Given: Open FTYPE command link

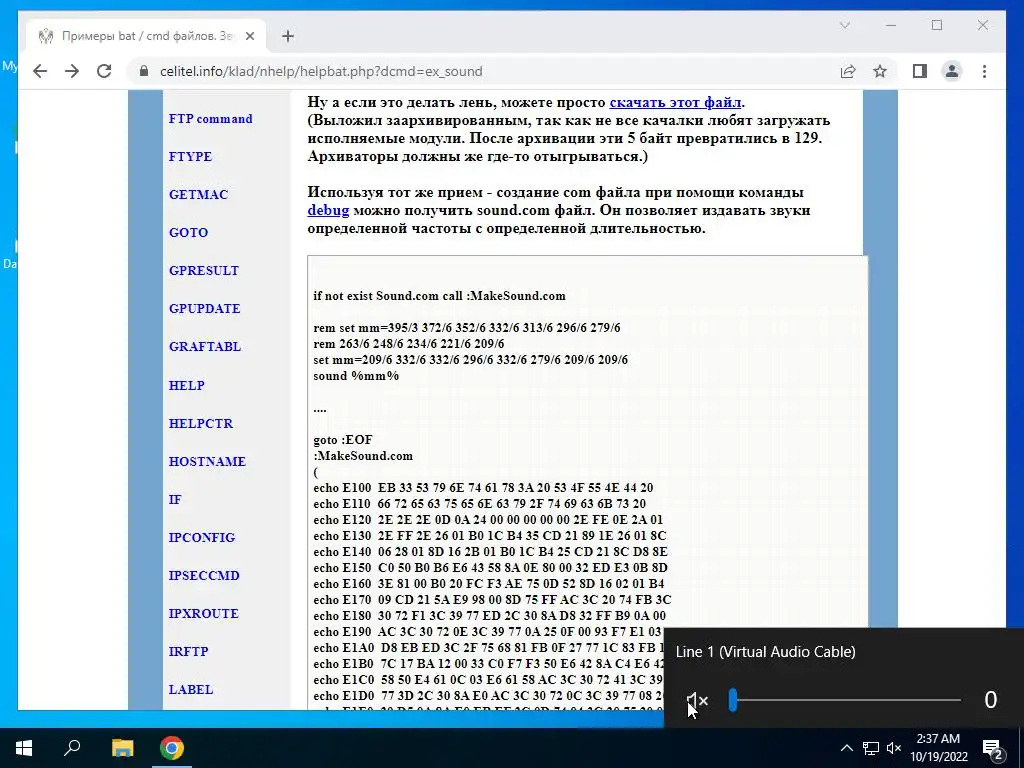Looking at the screenshot, I should click(190, 157).
